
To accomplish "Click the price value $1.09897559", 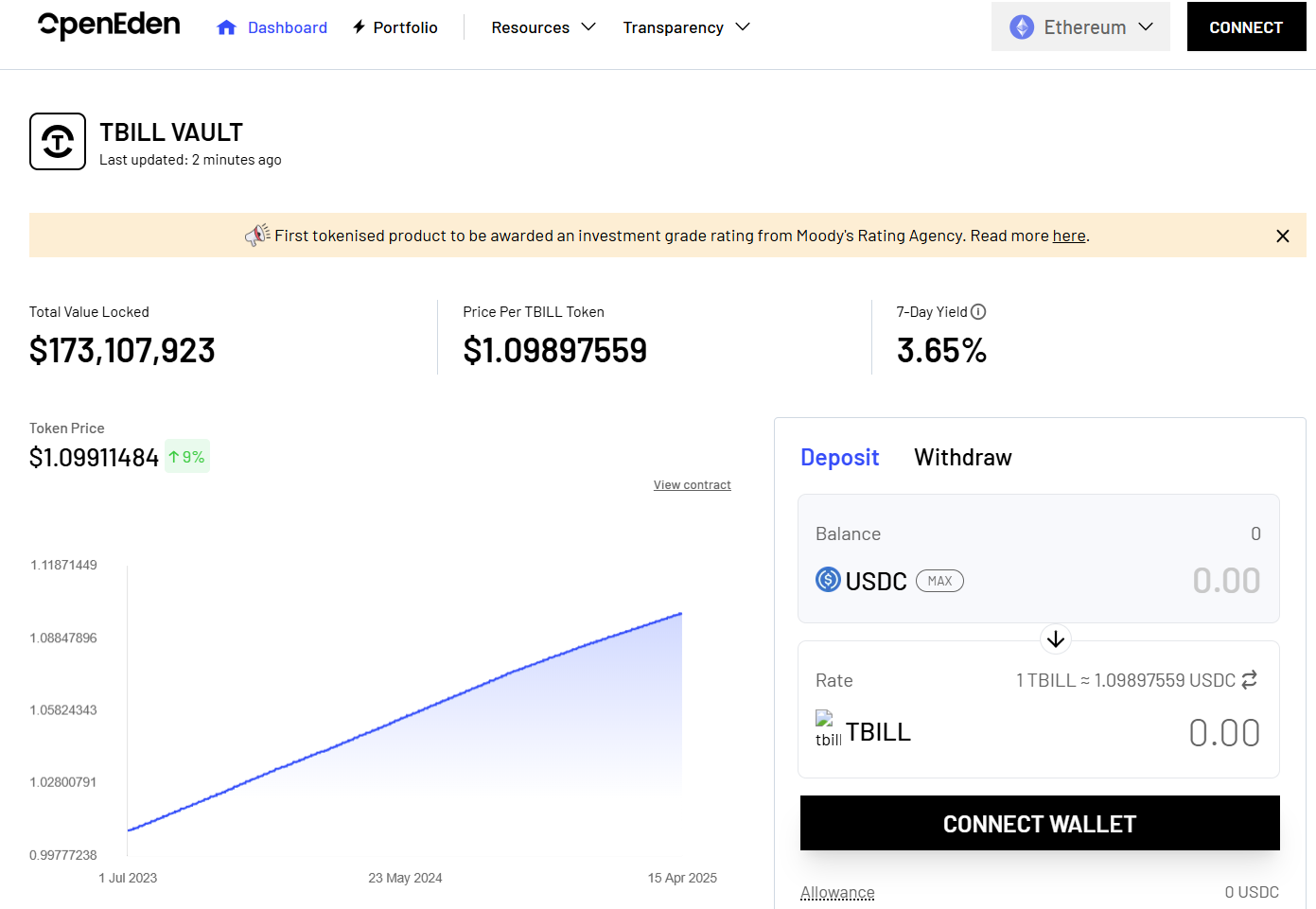I will [555, 351].
